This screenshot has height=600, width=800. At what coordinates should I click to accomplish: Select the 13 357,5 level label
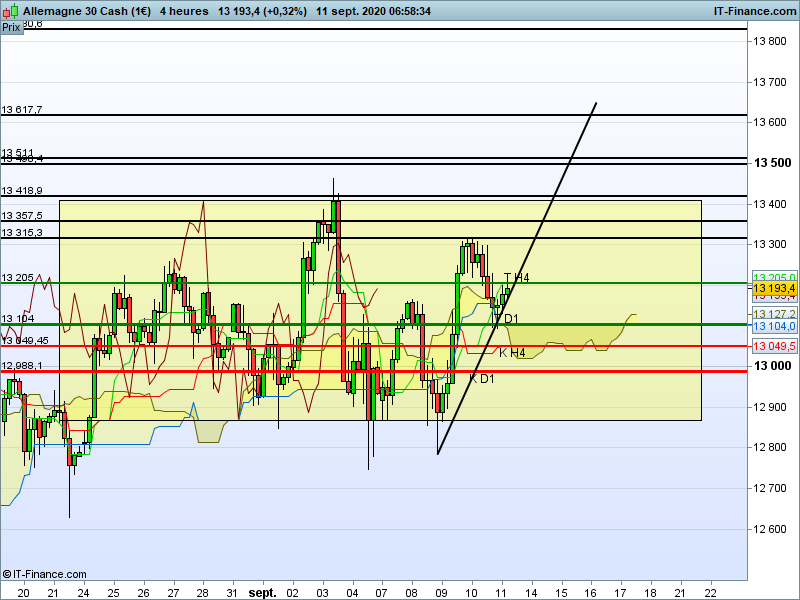click(22, 216)
